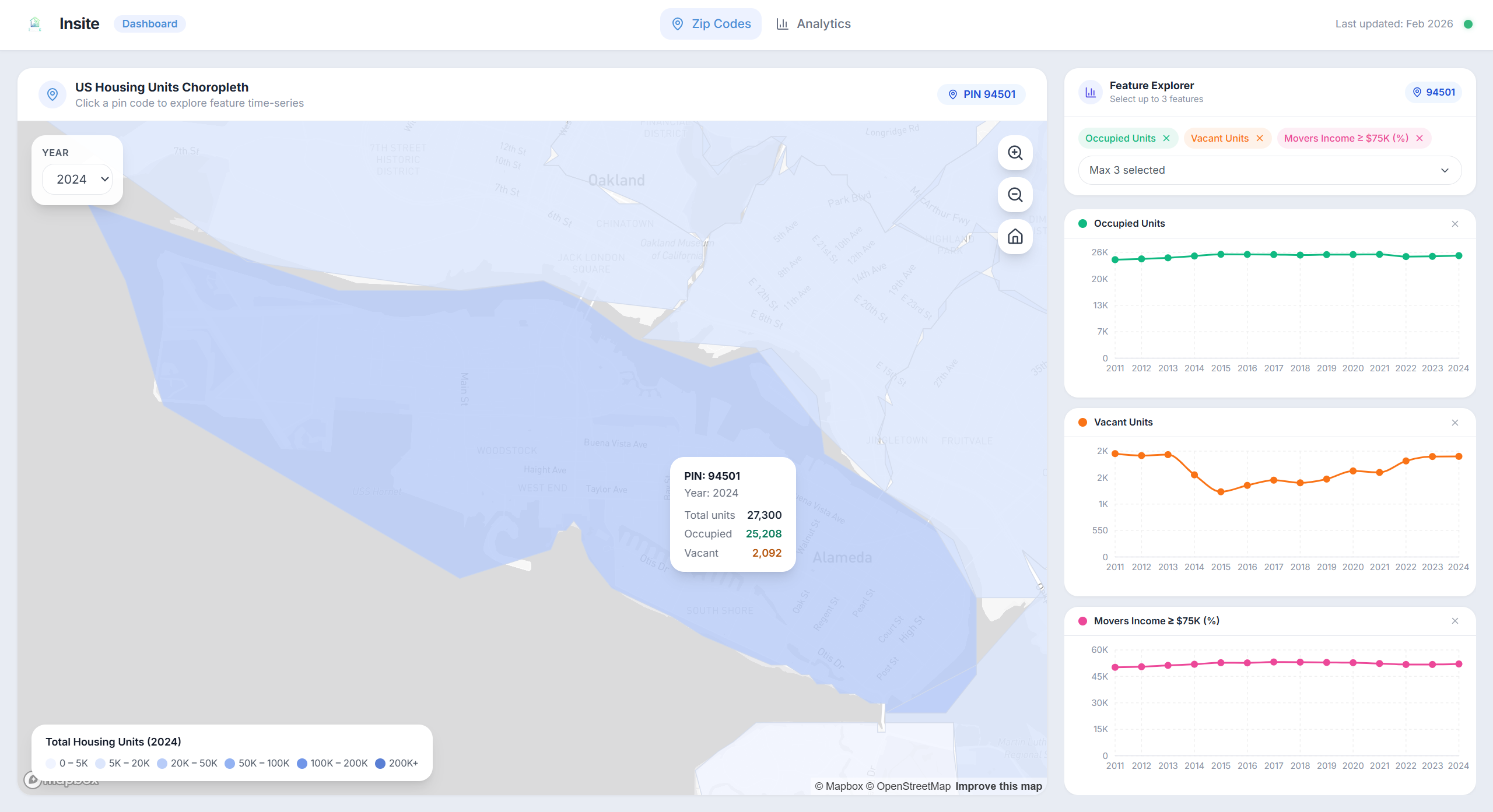1493x812 pixels.
Task: Close the Vacant Units chart panel
Action: point(1455,423)
